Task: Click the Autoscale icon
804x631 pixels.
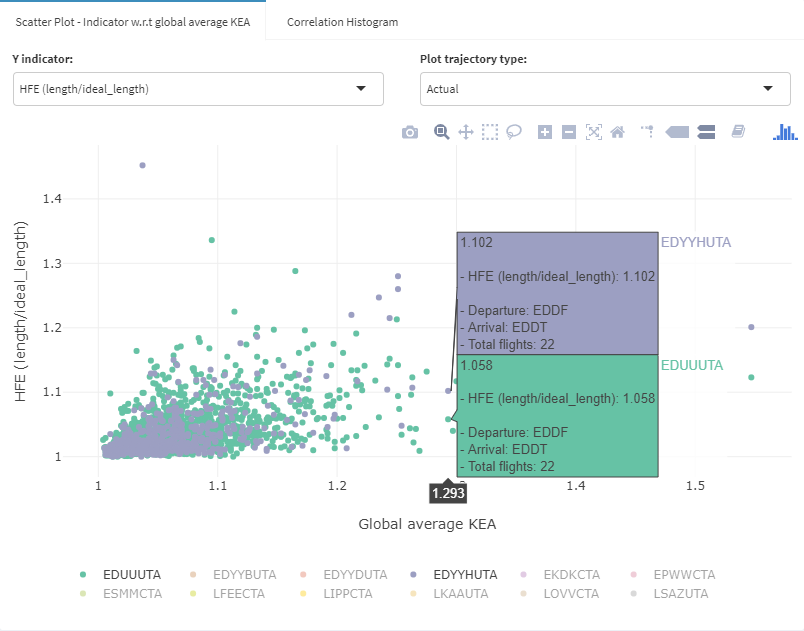Action: (593, 132)
